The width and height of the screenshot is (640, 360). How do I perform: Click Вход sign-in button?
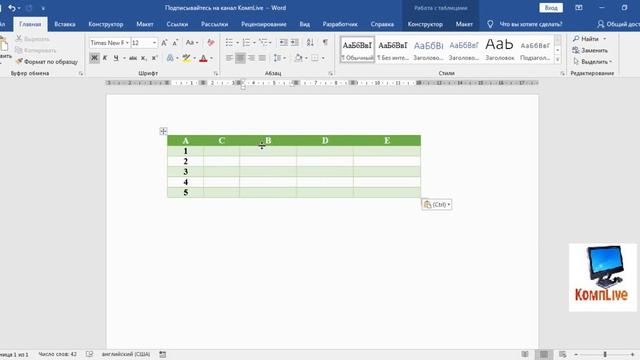coord(551,8)
